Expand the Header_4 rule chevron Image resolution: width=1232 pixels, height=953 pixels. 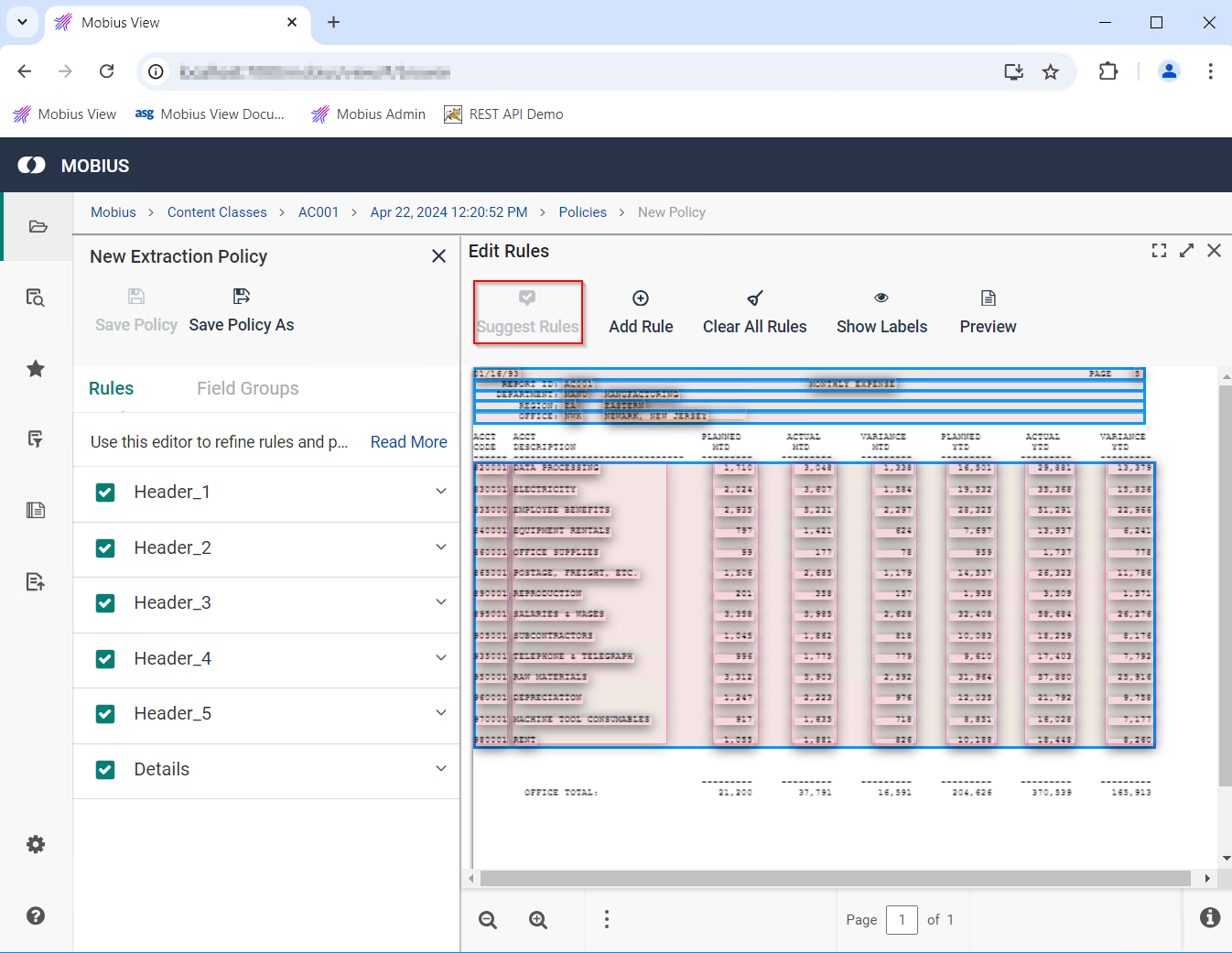click(x=441, y=658)
